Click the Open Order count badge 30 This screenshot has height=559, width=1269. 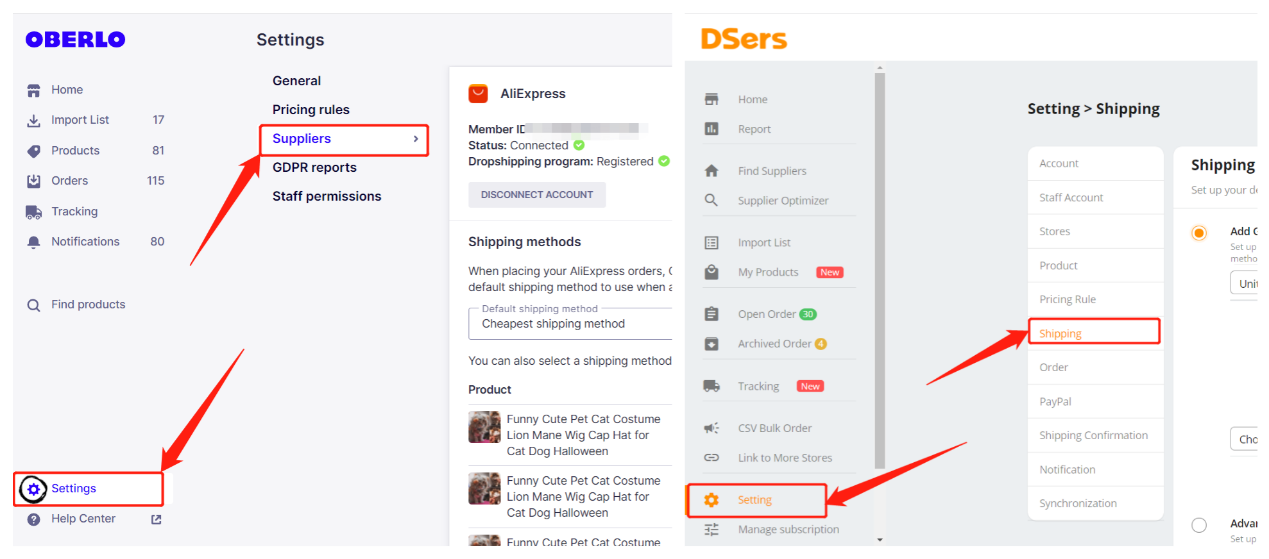pyautogui.click(x=808, y=314)
